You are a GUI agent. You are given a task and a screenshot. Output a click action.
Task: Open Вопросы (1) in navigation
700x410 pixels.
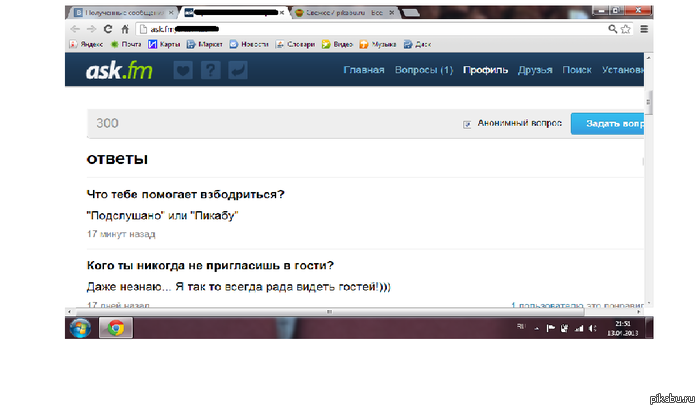click(424, 70)
